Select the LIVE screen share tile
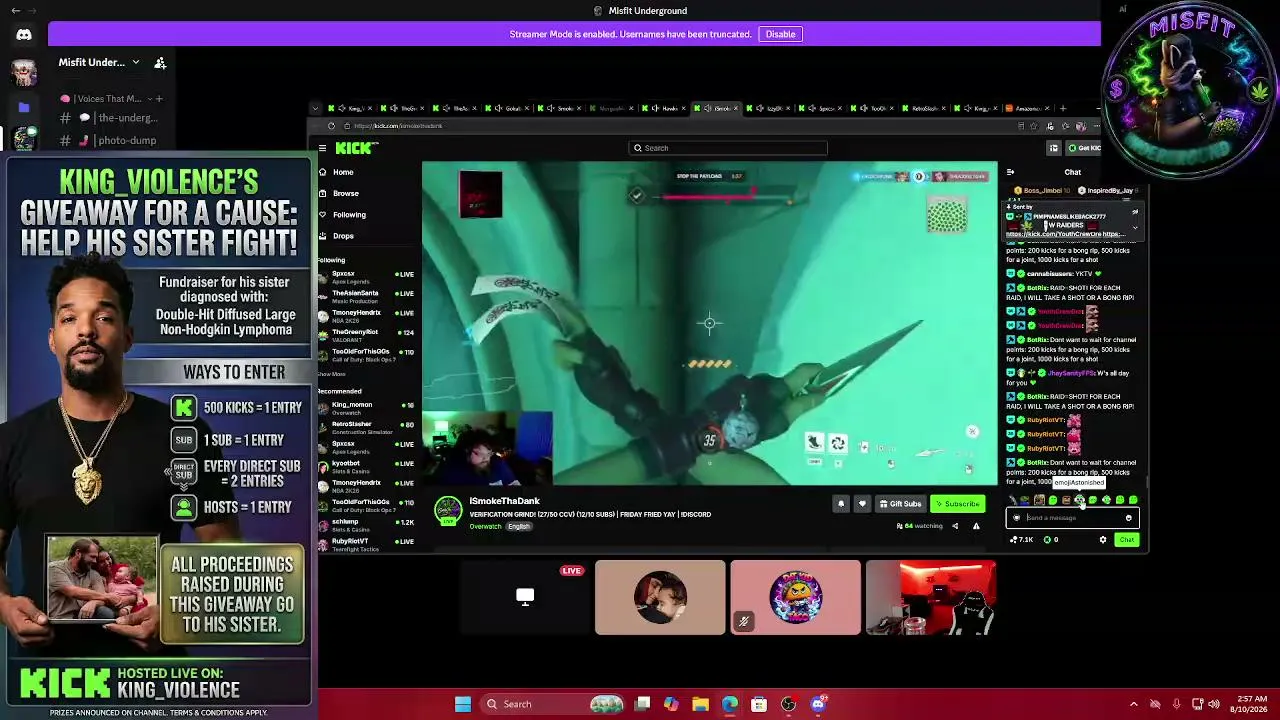Screen dimensions: 1280x720 click(x=525, y=598)
